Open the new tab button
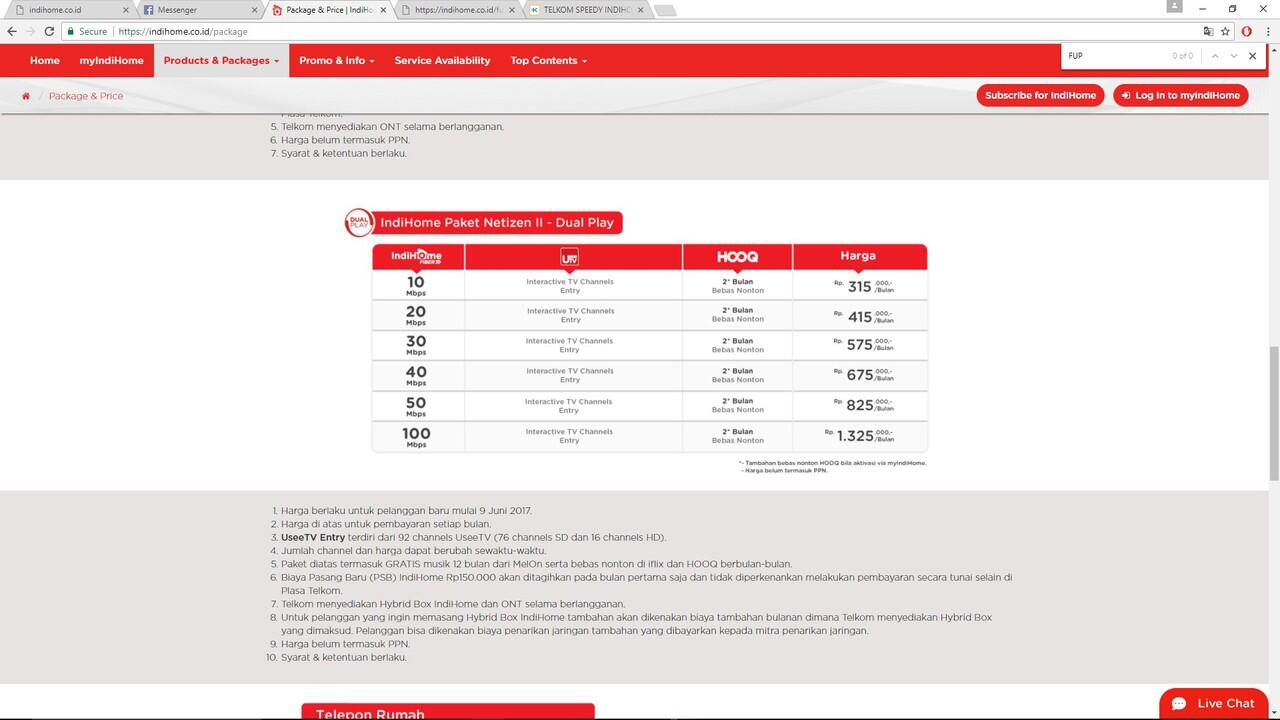1280x720 pixels. coord(664,10)
